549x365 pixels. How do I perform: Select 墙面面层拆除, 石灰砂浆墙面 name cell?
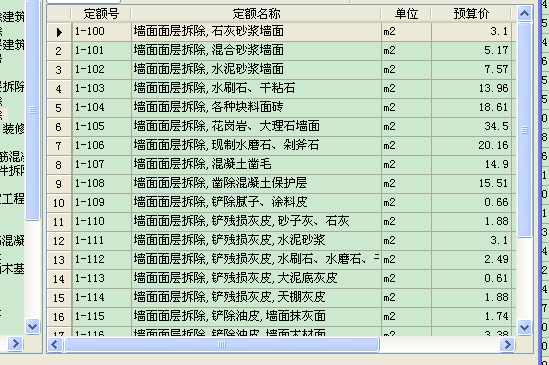click(257, 32)
